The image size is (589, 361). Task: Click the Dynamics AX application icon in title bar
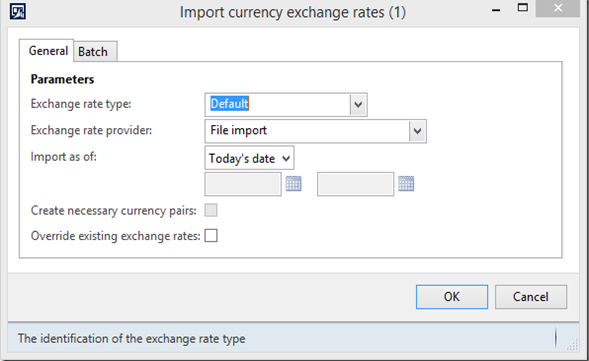[x=18, y=11]
